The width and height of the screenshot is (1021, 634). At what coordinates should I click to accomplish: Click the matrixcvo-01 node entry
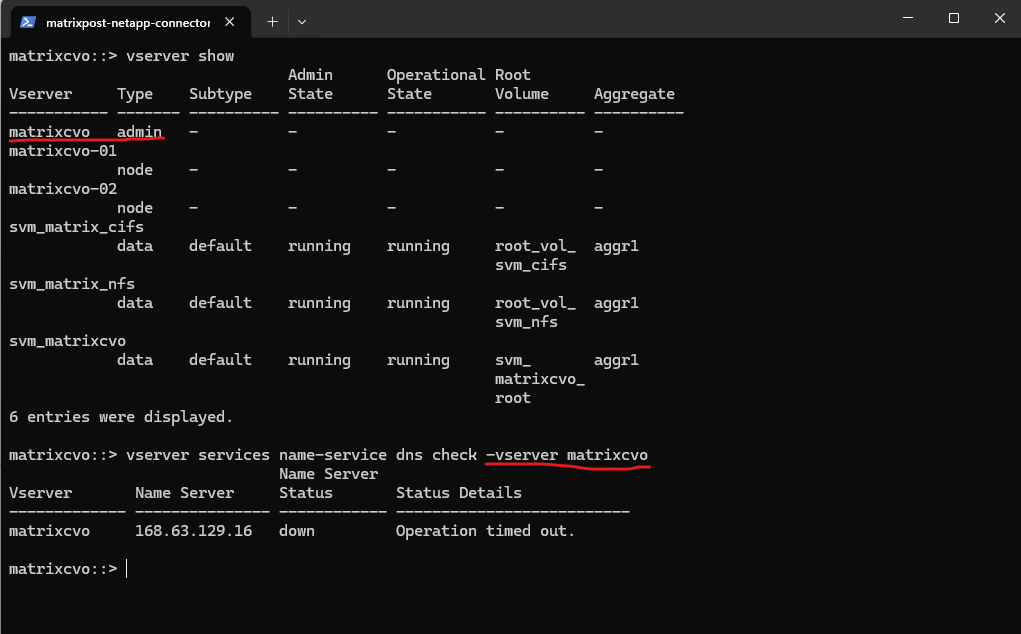click(62, 151)
